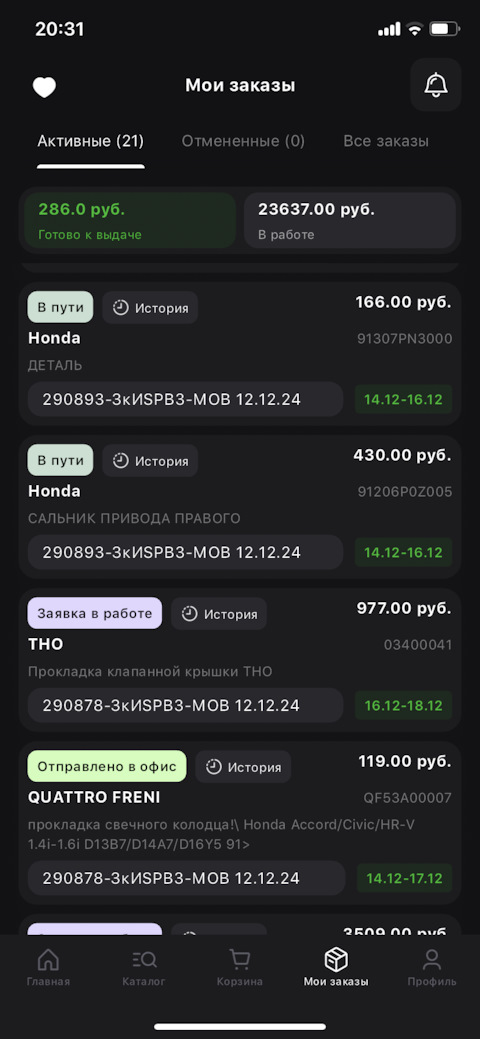Tap part number 91307PN3000
This screenshot has width=480, height=1039.
pos(404,339)
